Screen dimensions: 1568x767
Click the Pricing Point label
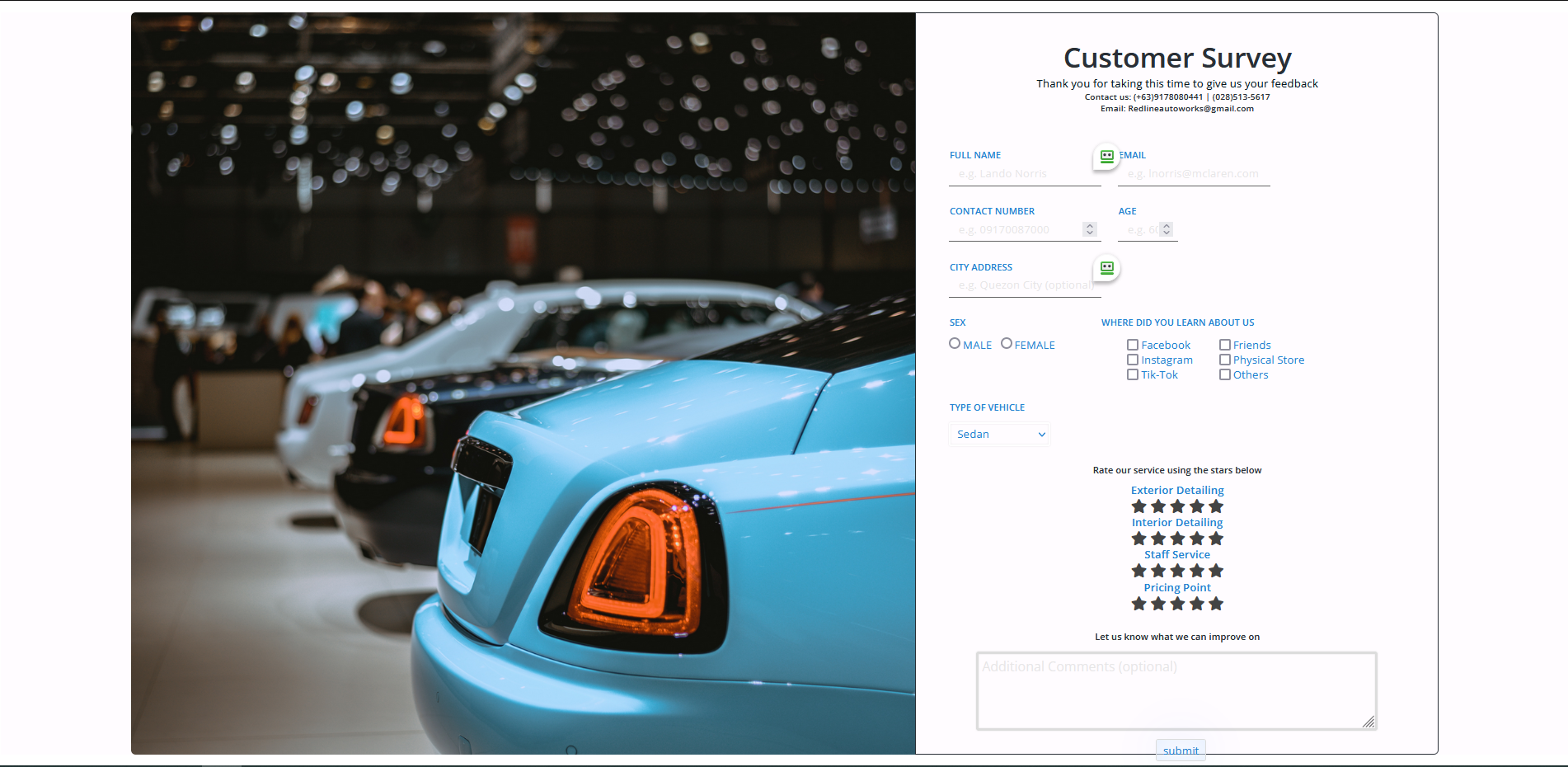coord(1177,587)
